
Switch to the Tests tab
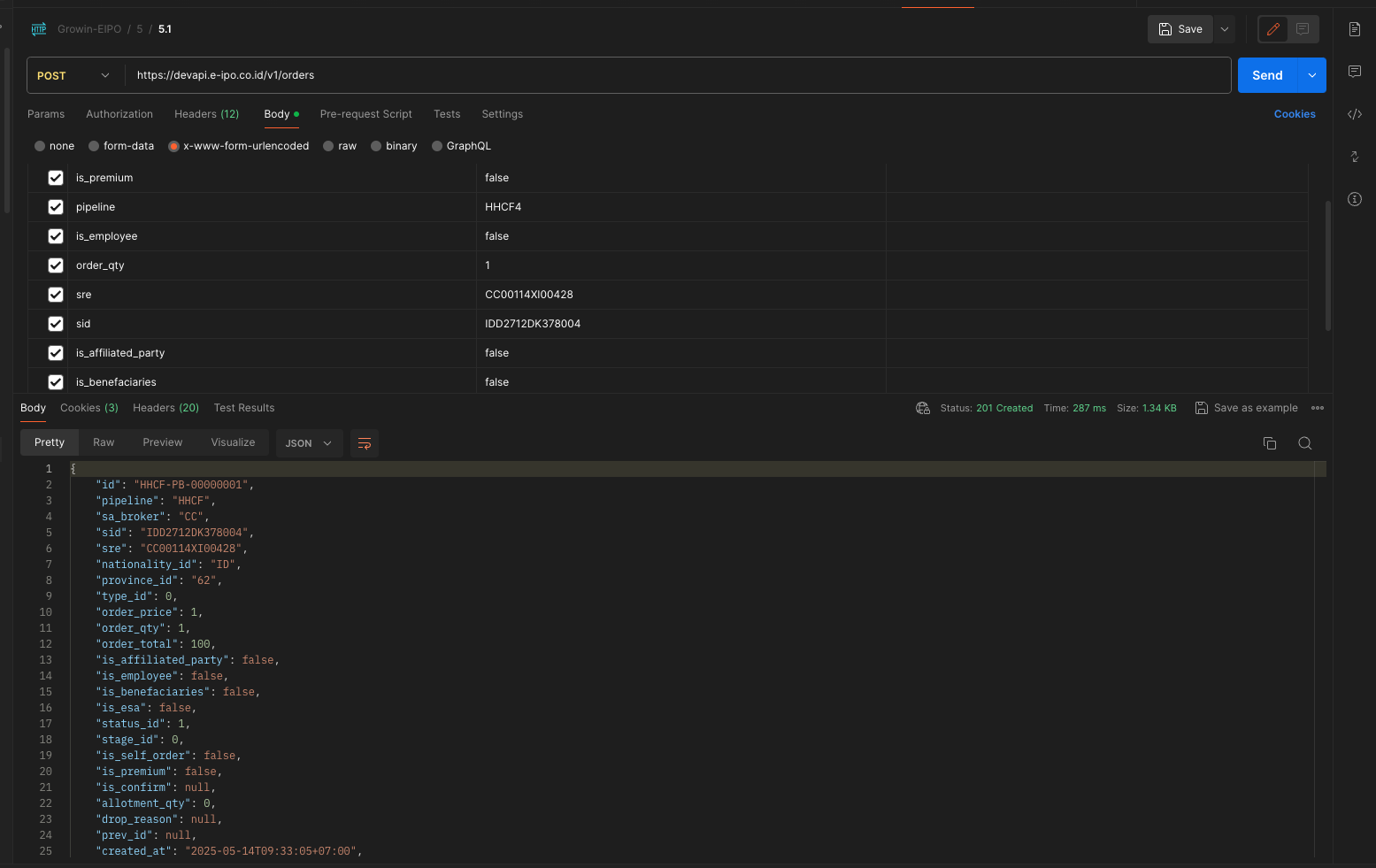(x=447, y=114)
